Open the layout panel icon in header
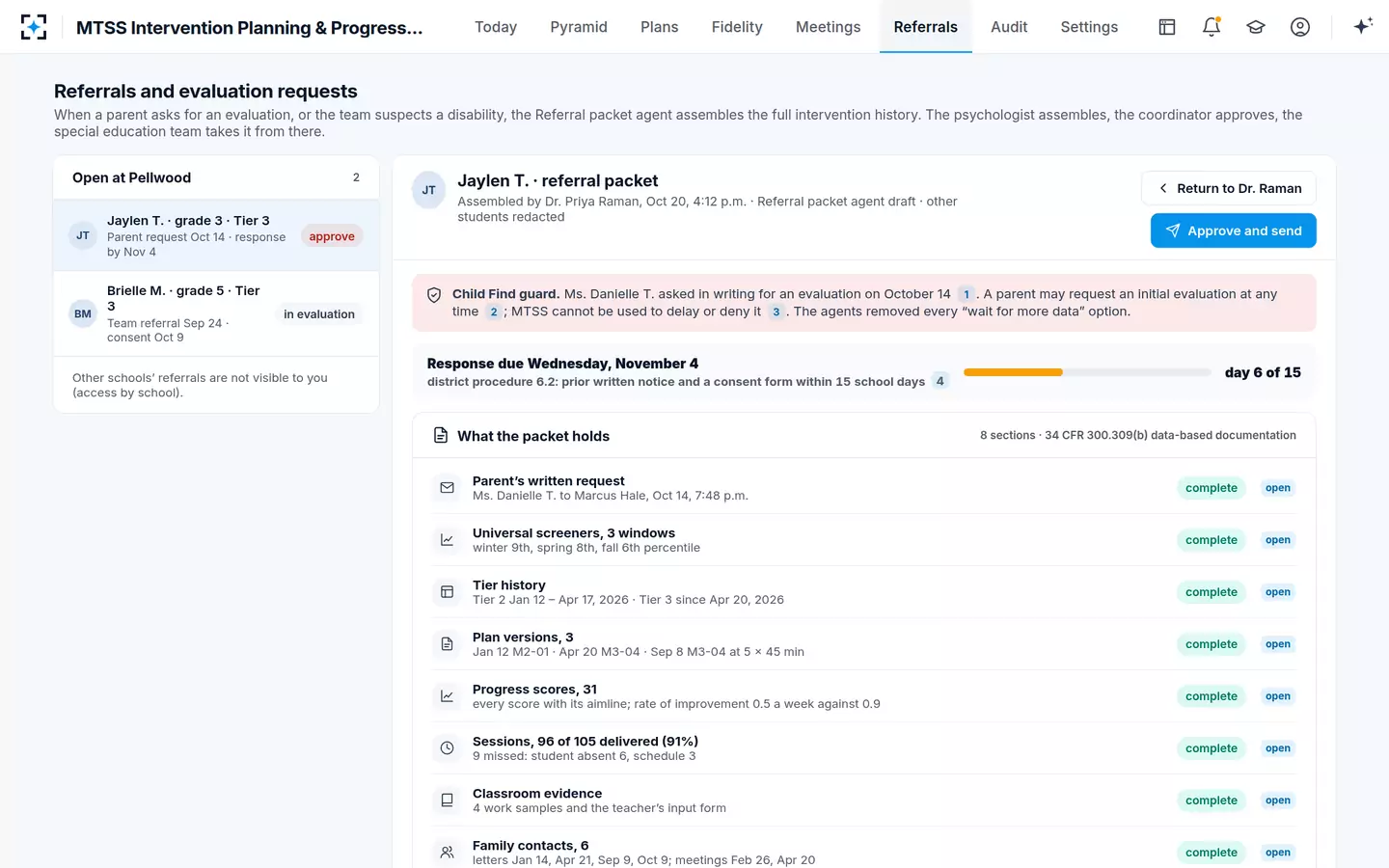Screen dimensions: 1389x868 1167,27
